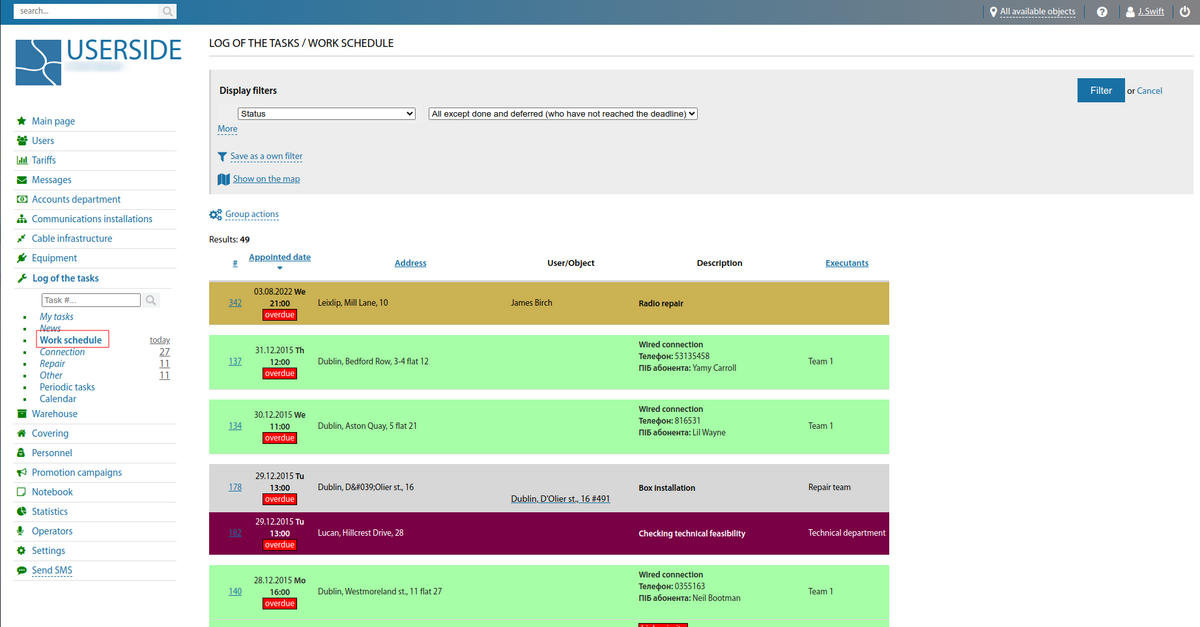
Task: Click the Equipment wrench icon
Action: coord(23,257)
